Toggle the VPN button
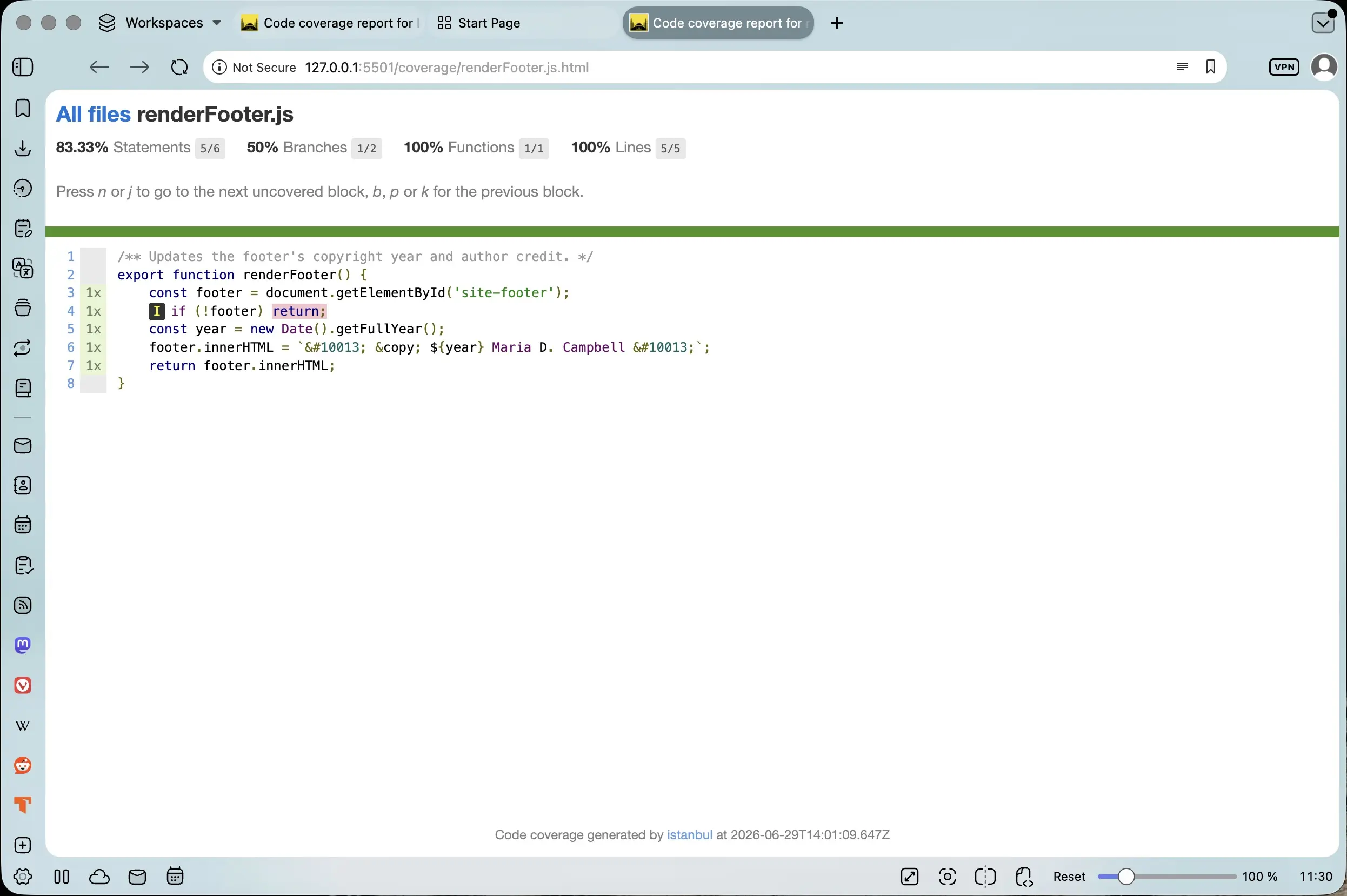1347x896 pixels. coord(1284,67)
